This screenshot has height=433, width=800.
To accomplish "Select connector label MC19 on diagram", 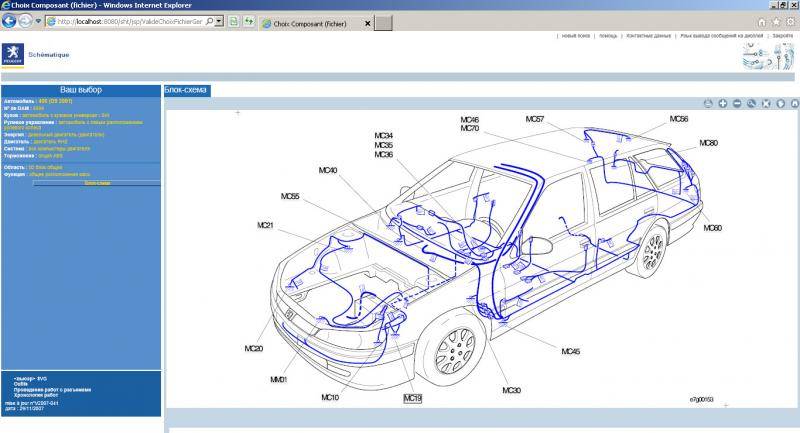I will [413, 397].
